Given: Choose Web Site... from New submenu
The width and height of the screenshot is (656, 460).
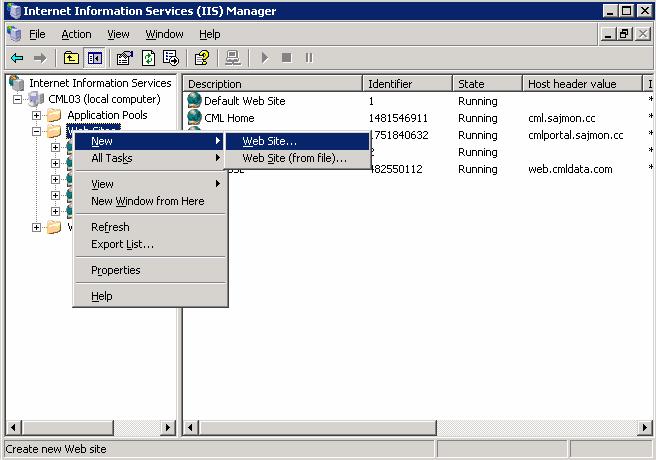Looking at the screenshot, I should [297, 141].
